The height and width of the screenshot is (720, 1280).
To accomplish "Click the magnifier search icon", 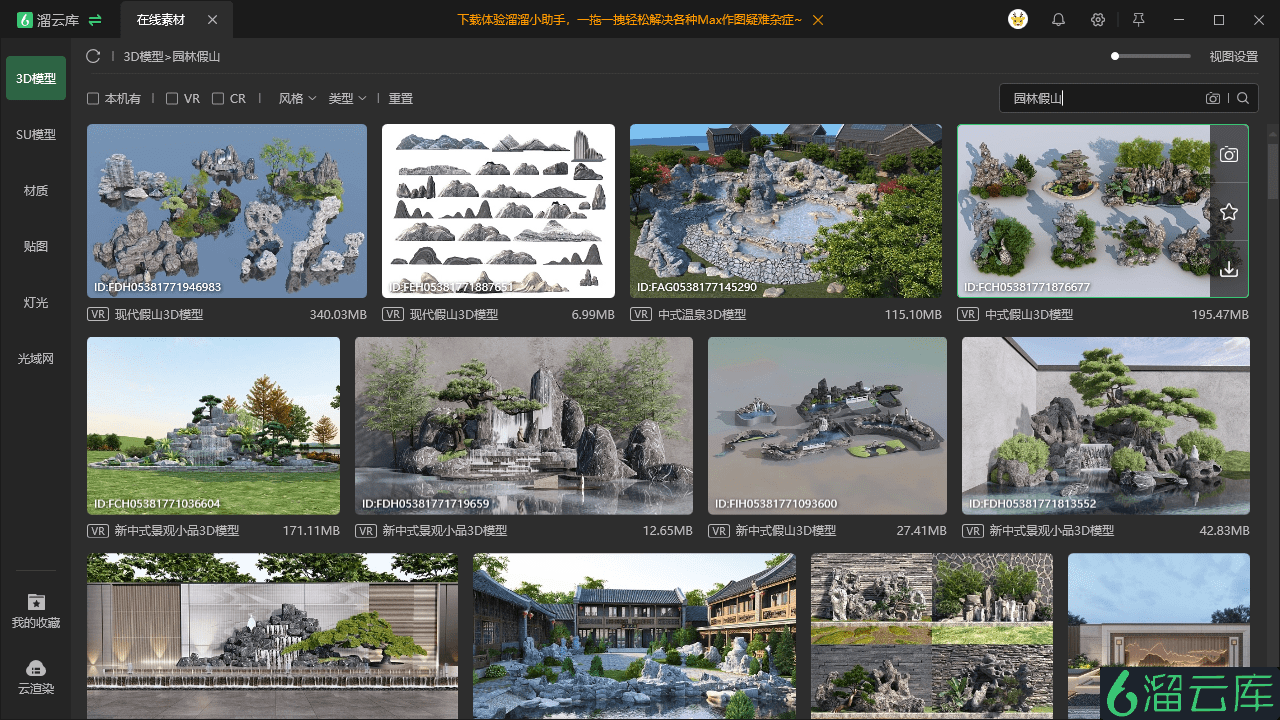I will [1243, 98].
